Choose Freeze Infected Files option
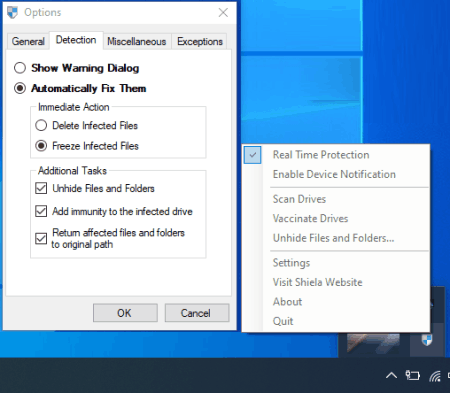This screenshot has width=450, height=393. [x=41, y=146]
